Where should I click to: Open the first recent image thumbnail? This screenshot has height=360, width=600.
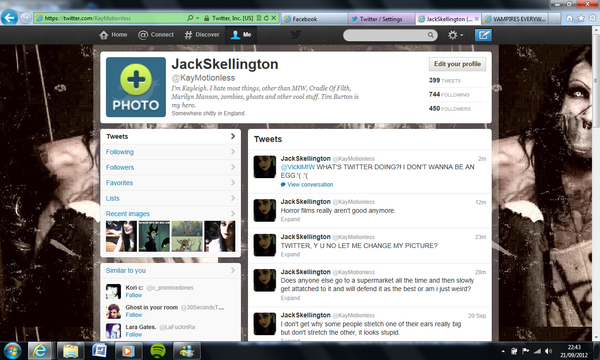121,236
